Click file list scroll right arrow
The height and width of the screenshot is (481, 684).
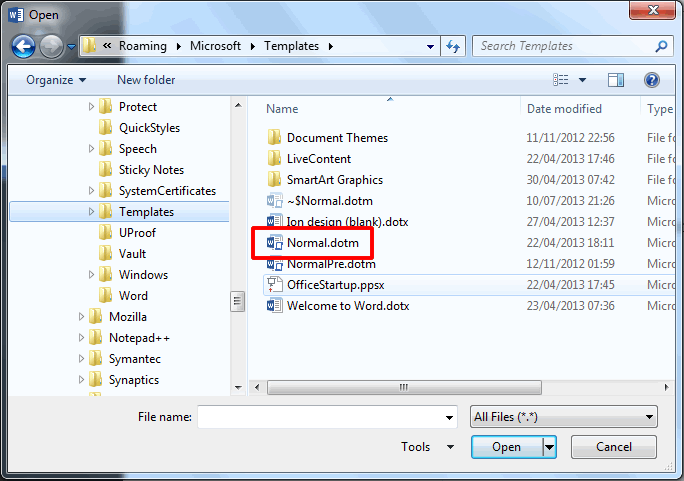tap(666, 387)
